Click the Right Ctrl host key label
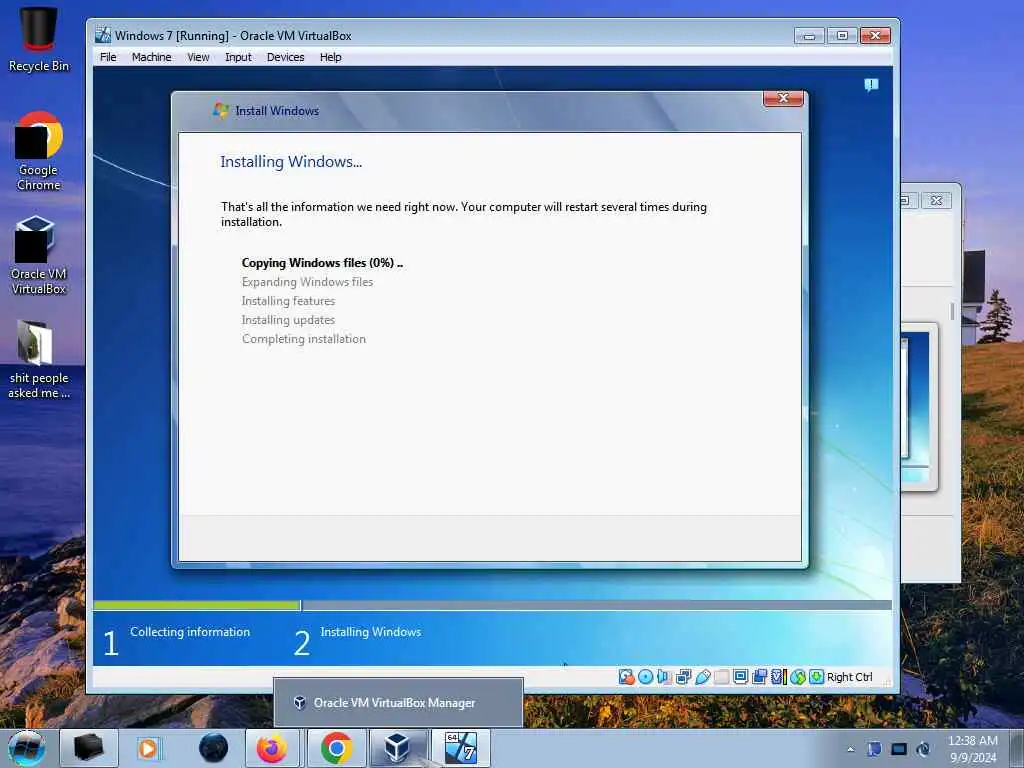 (x=849, y=677)
